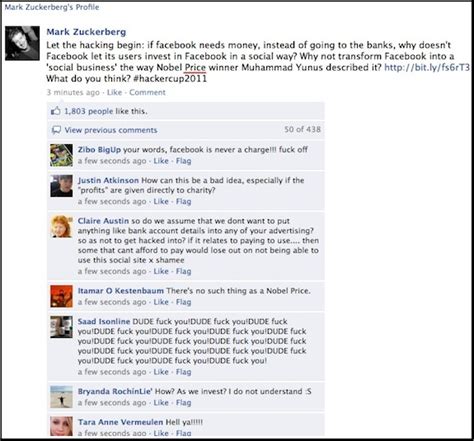
Task: Click Justin Atkinson's avatar image
Action: (x=61, y=186)
